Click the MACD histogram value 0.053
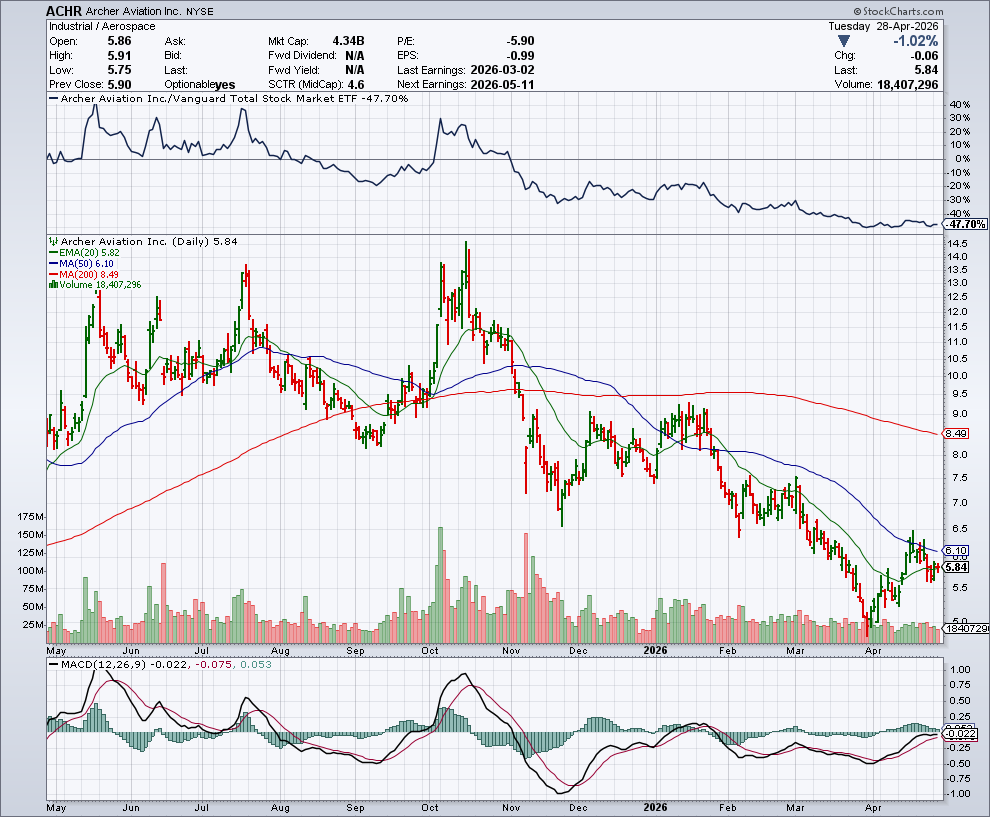 [x=254, y=664]
